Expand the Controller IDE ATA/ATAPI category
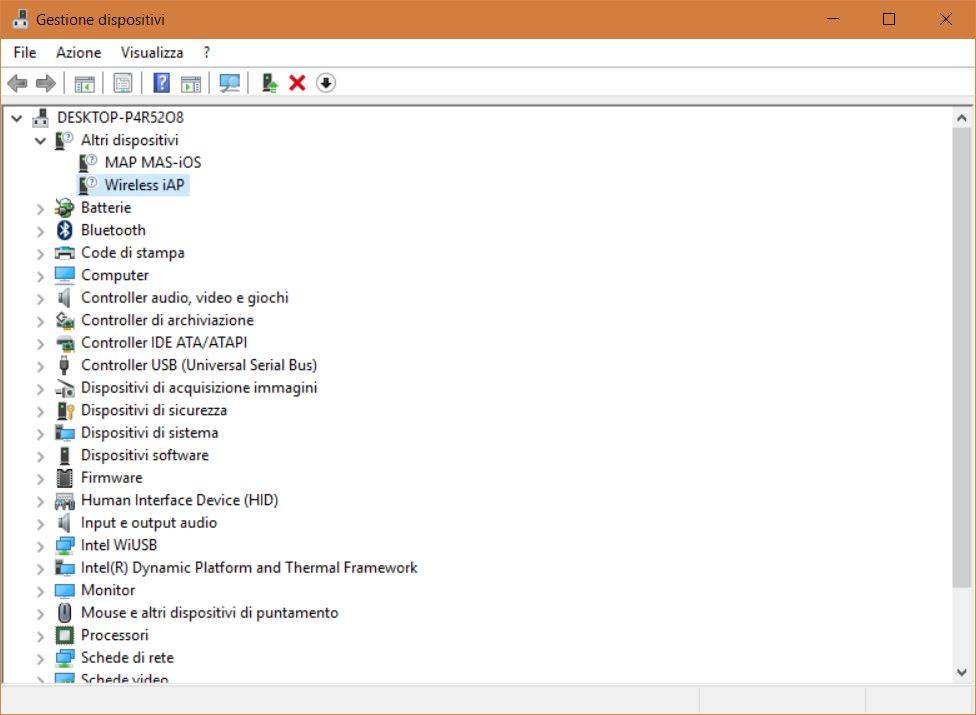Image resolution: width=976 pixels, height=715 pixels. 40,344
